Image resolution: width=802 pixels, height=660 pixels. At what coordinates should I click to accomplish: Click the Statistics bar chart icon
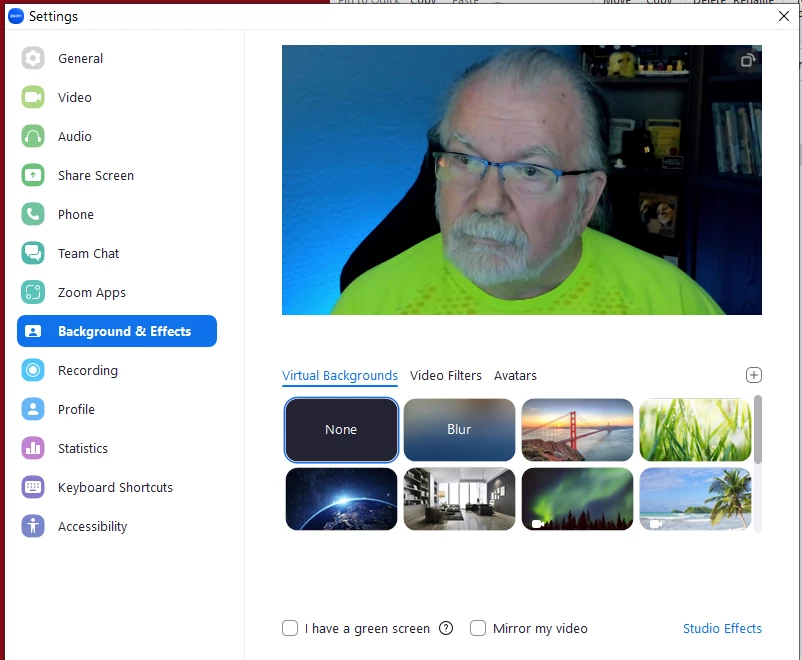33,448
